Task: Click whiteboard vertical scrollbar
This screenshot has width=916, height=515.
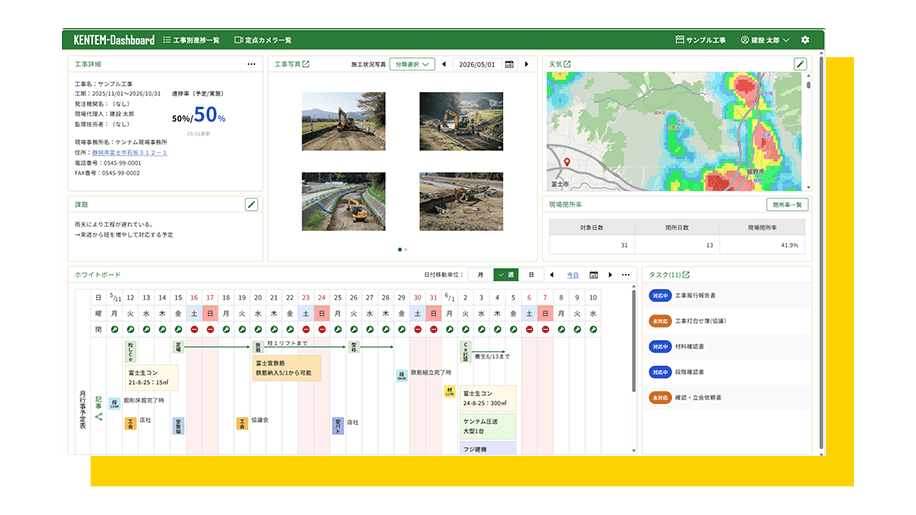Action: point(633,342)
